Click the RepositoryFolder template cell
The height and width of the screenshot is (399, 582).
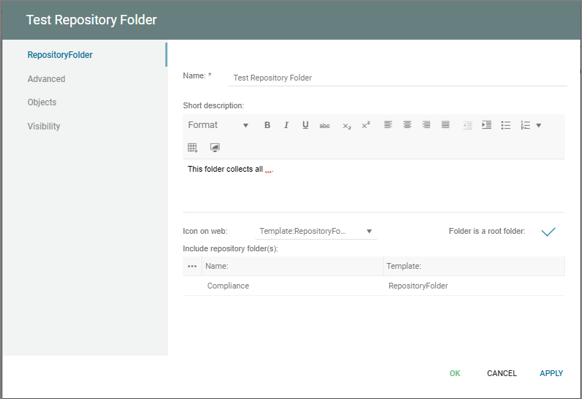[x=418, y=286]
